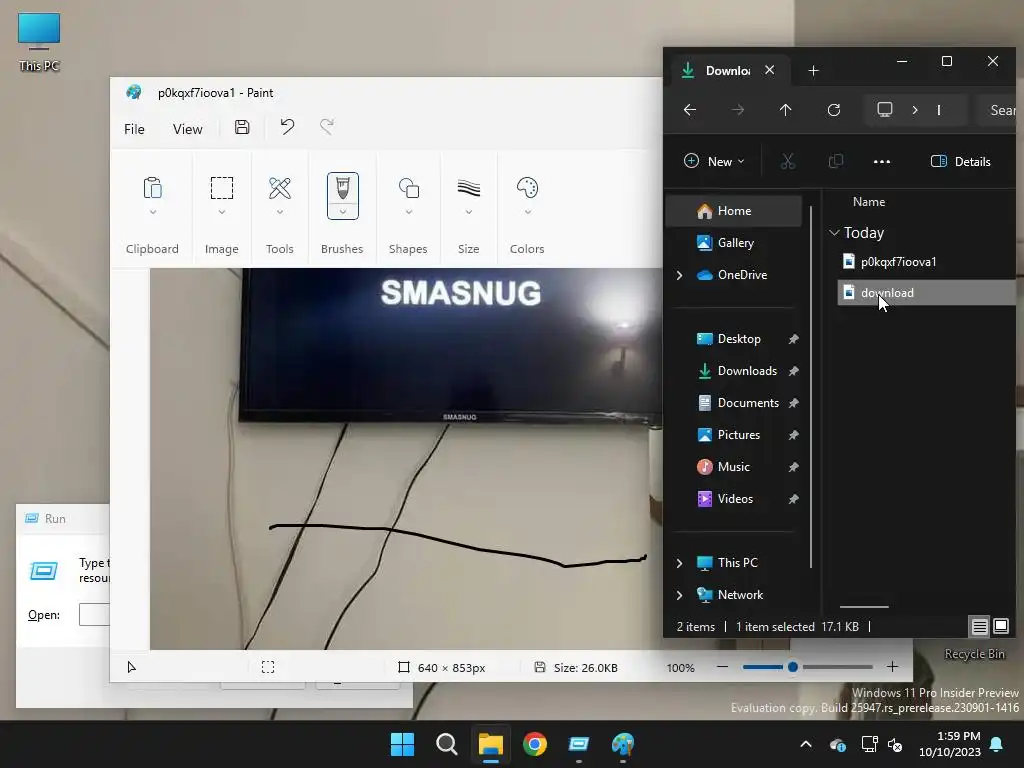Click the Paint zoom slider handle
This screenshot has height=768, width=1024.
tap(793, 667)
